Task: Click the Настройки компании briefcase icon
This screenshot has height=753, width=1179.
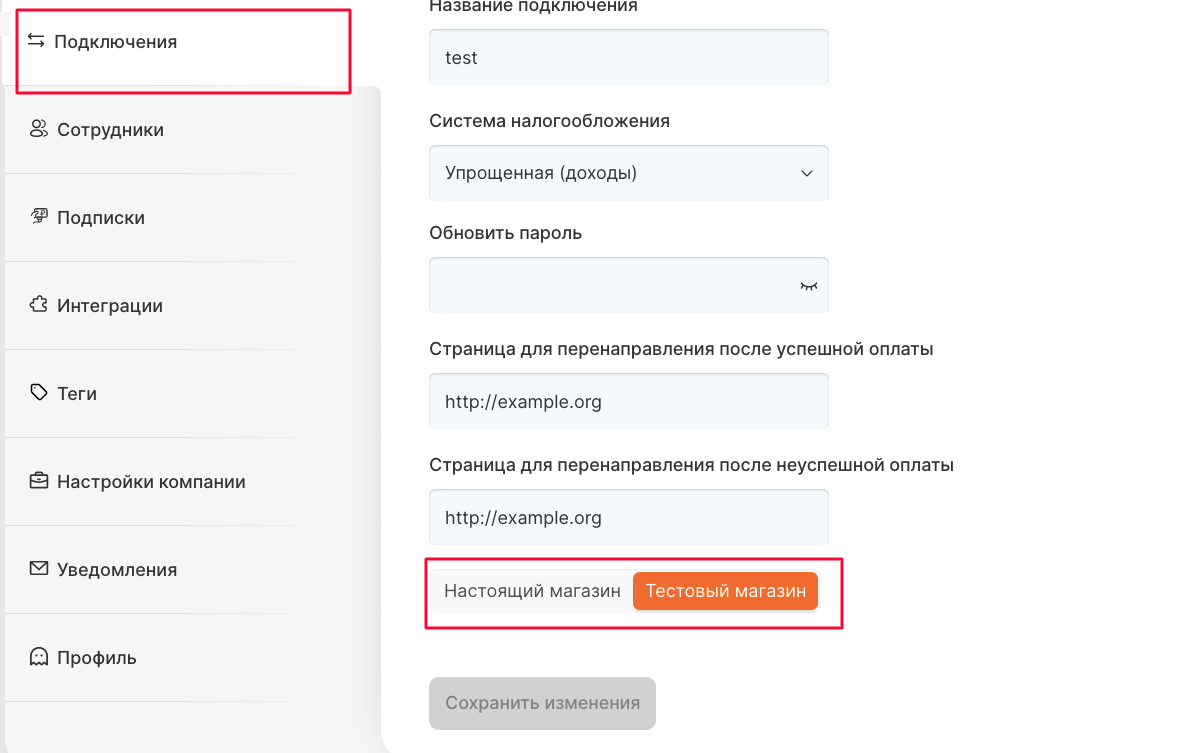Action: (39, 481)
